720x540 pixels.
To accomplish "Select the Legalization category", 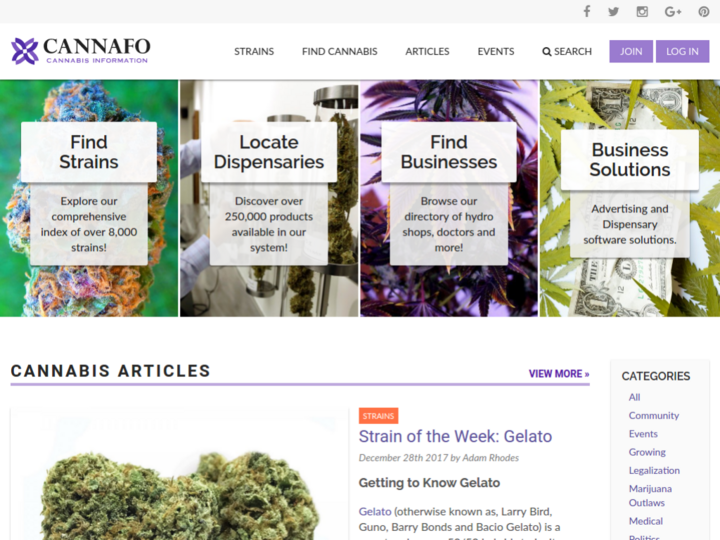I will pyautogui.click(x=654, y=470).
